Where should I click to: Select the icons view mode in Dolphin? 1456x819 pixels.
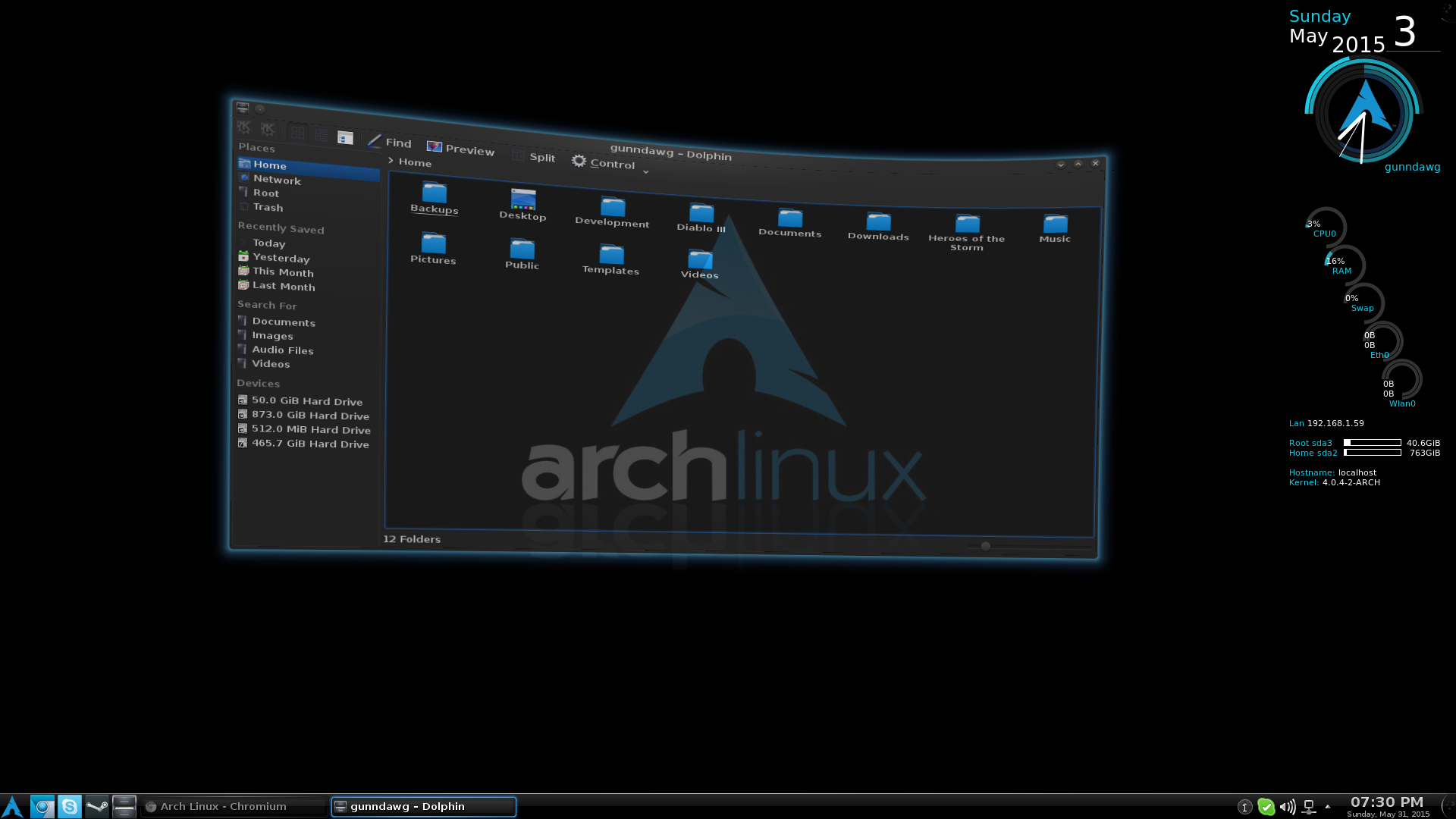click(298, 133)
